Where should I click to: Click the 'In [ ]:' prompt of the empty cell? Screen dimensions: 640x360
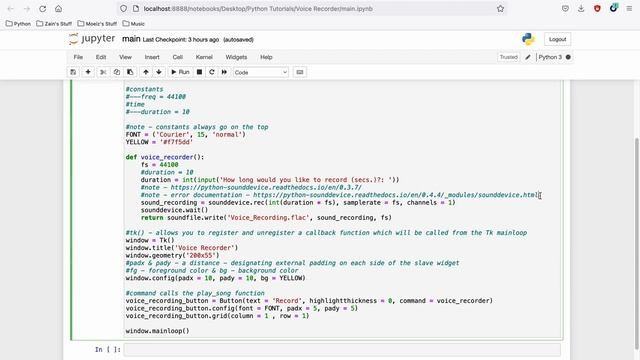[x=108, y=349]
